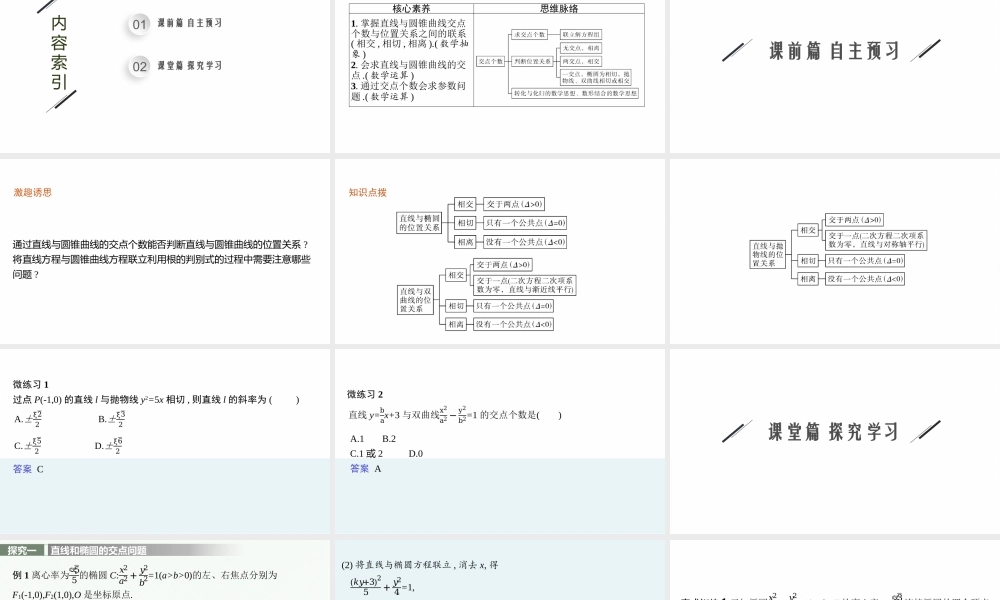Click the 01 numbered circle icon

point(138,25)
